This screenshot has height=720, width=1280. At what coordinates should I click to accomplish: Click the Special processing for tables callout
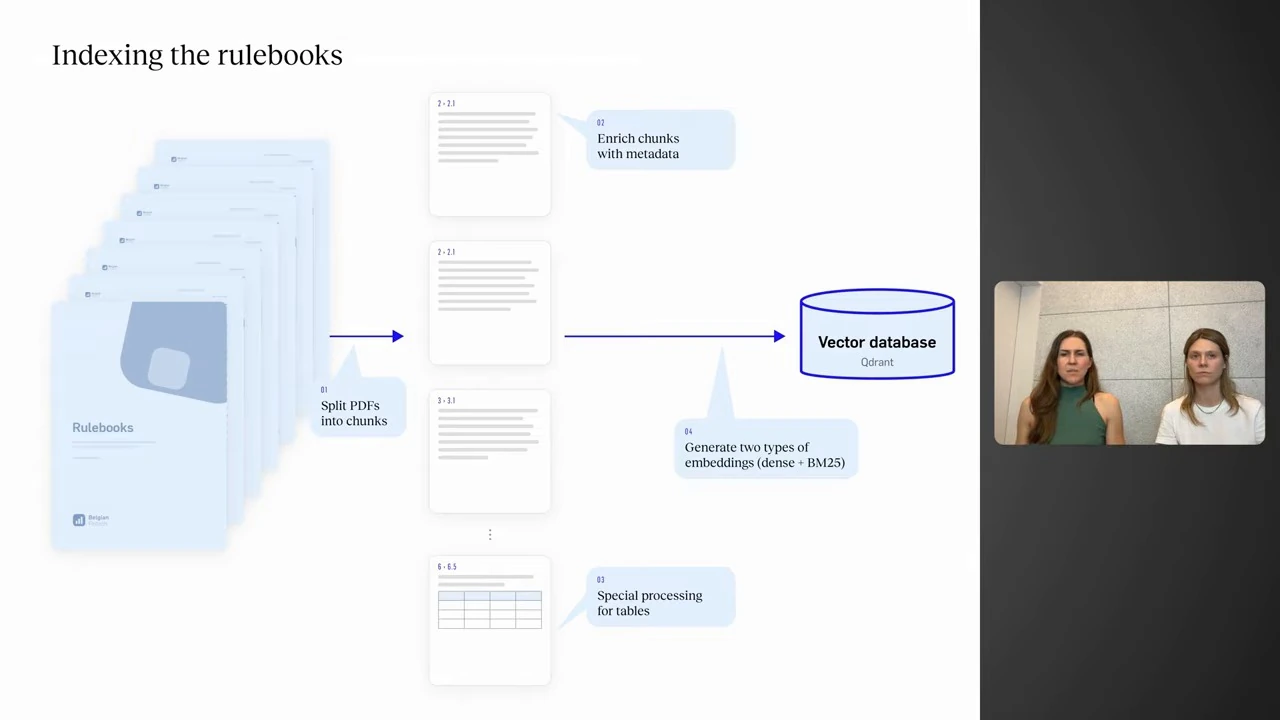point(661,598)
